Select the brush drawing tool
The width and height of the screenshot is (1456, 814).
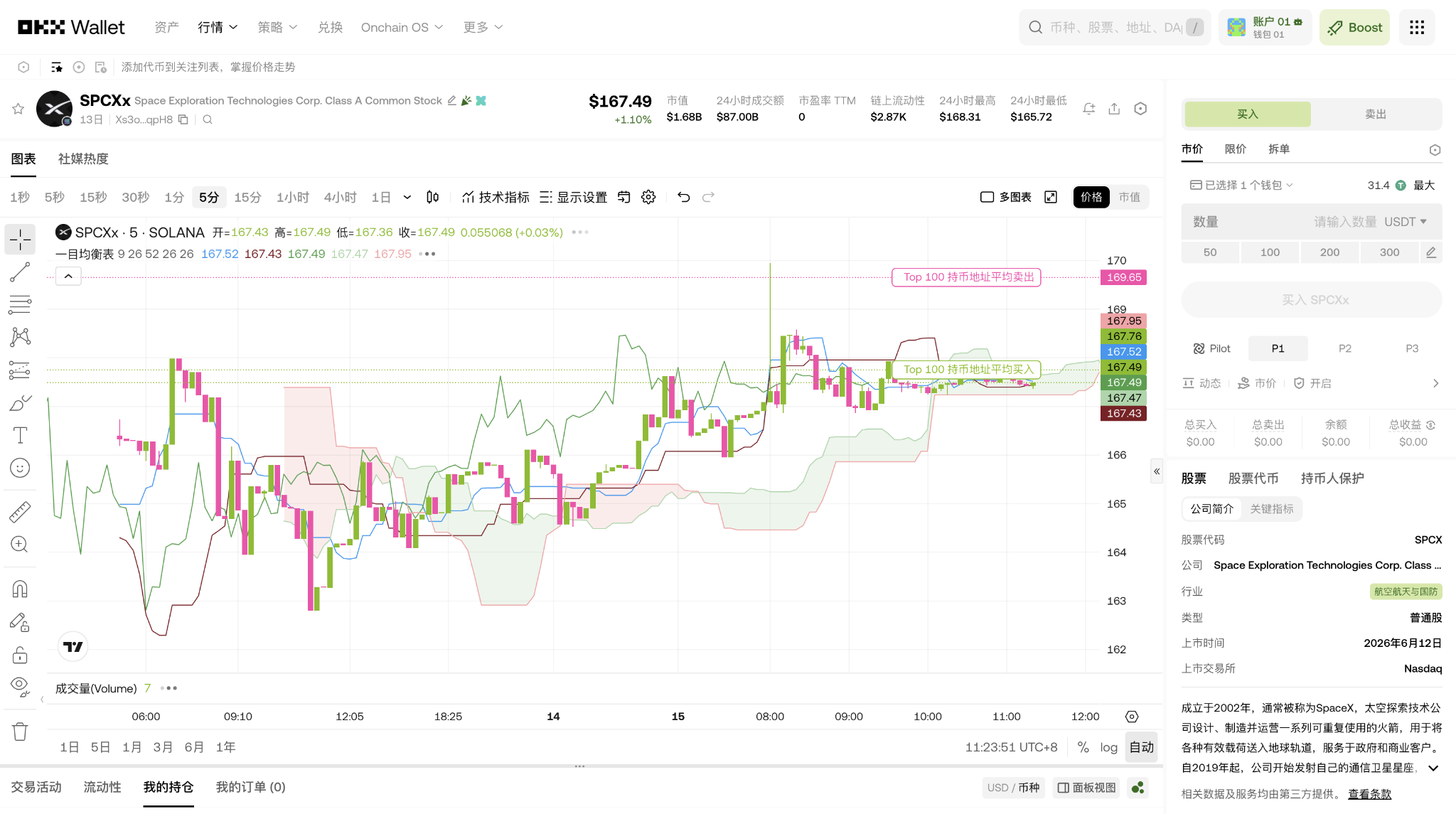tap(20, 403)
